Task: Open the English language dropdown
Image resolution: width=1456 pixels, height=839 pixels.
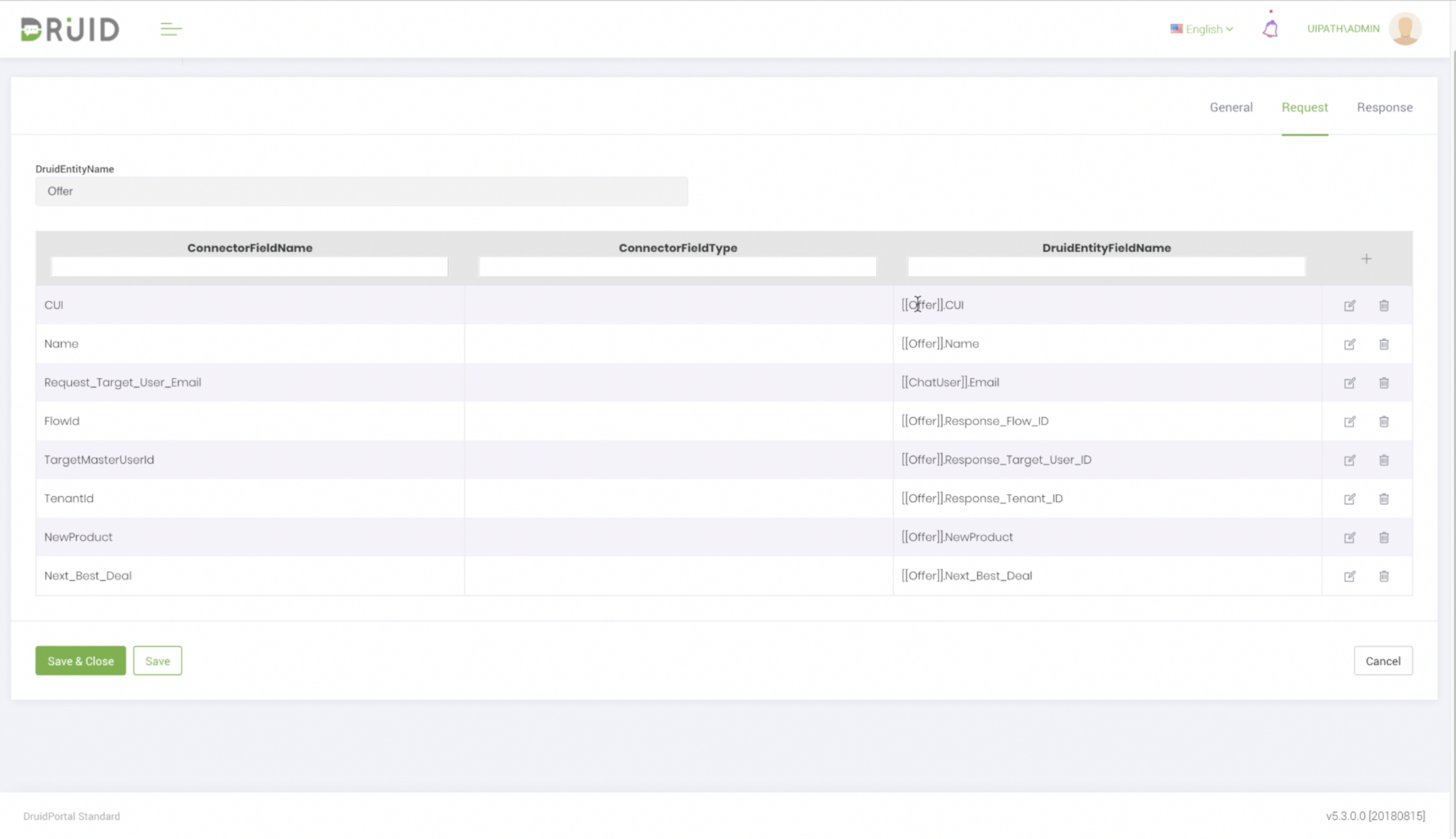Action: pos(1203,29)
